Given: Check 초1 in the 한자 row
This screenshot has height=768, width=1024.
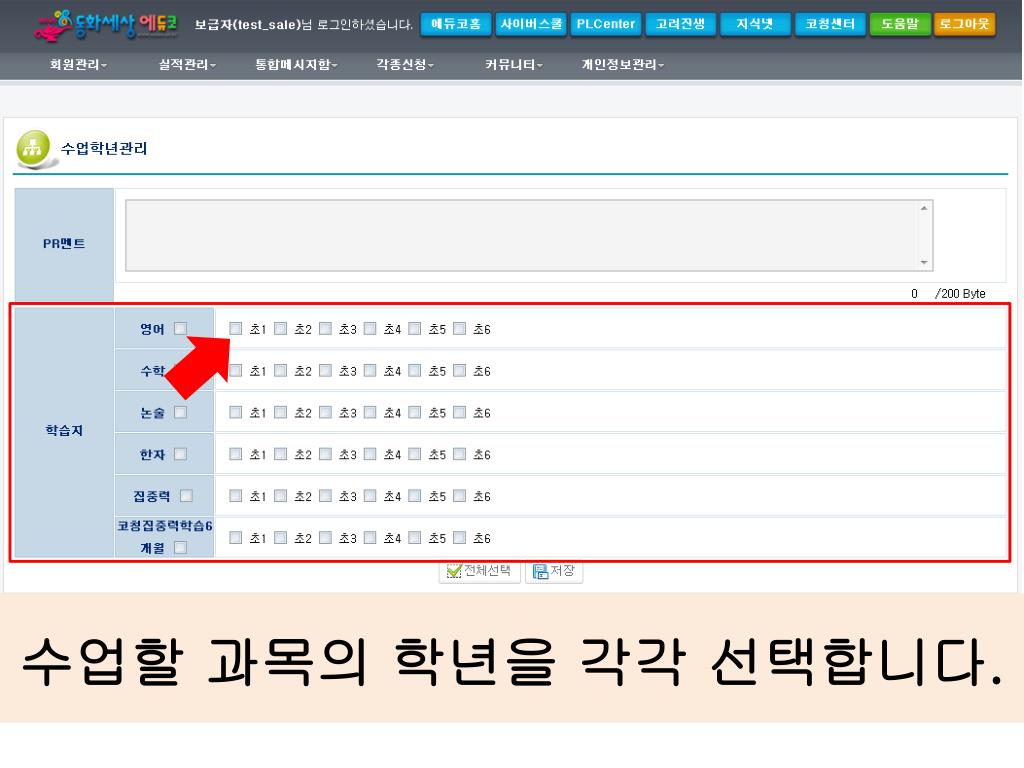Looking at the screenshot, I should (236, 454).
